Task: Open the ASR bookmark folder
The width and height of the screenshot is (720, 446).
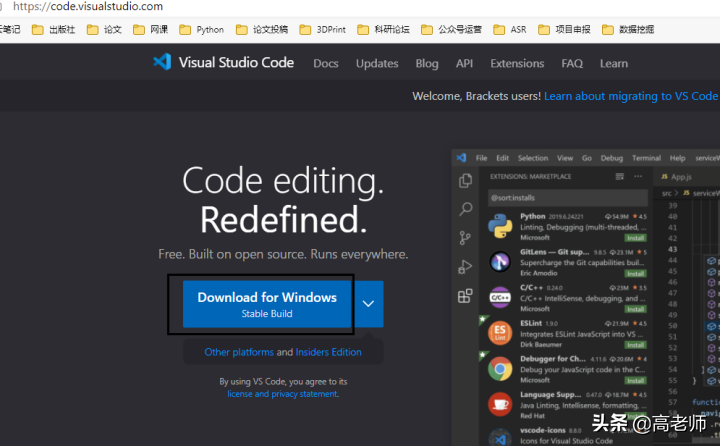Action: tap(510, 29)
